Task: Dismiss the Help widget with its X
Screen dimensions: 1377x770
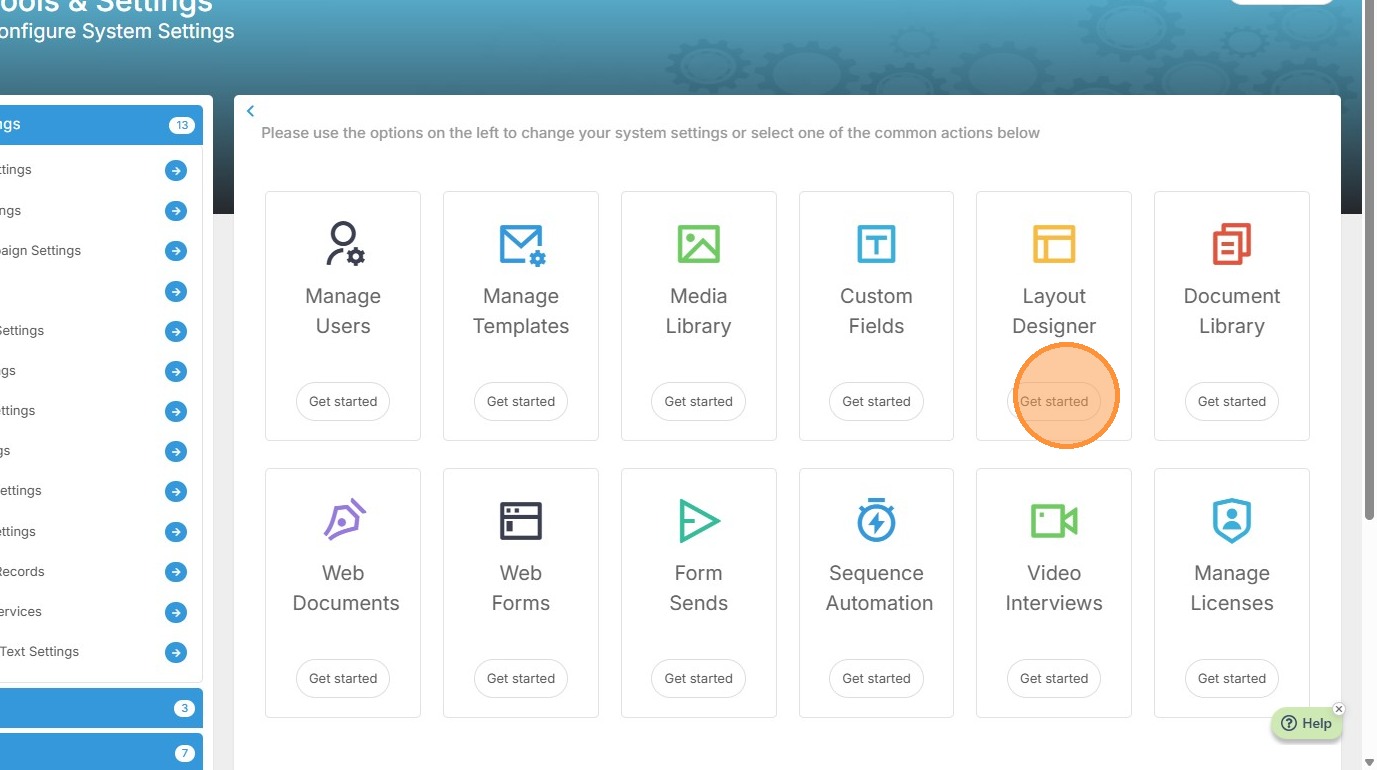Action: coord(1339,709)
